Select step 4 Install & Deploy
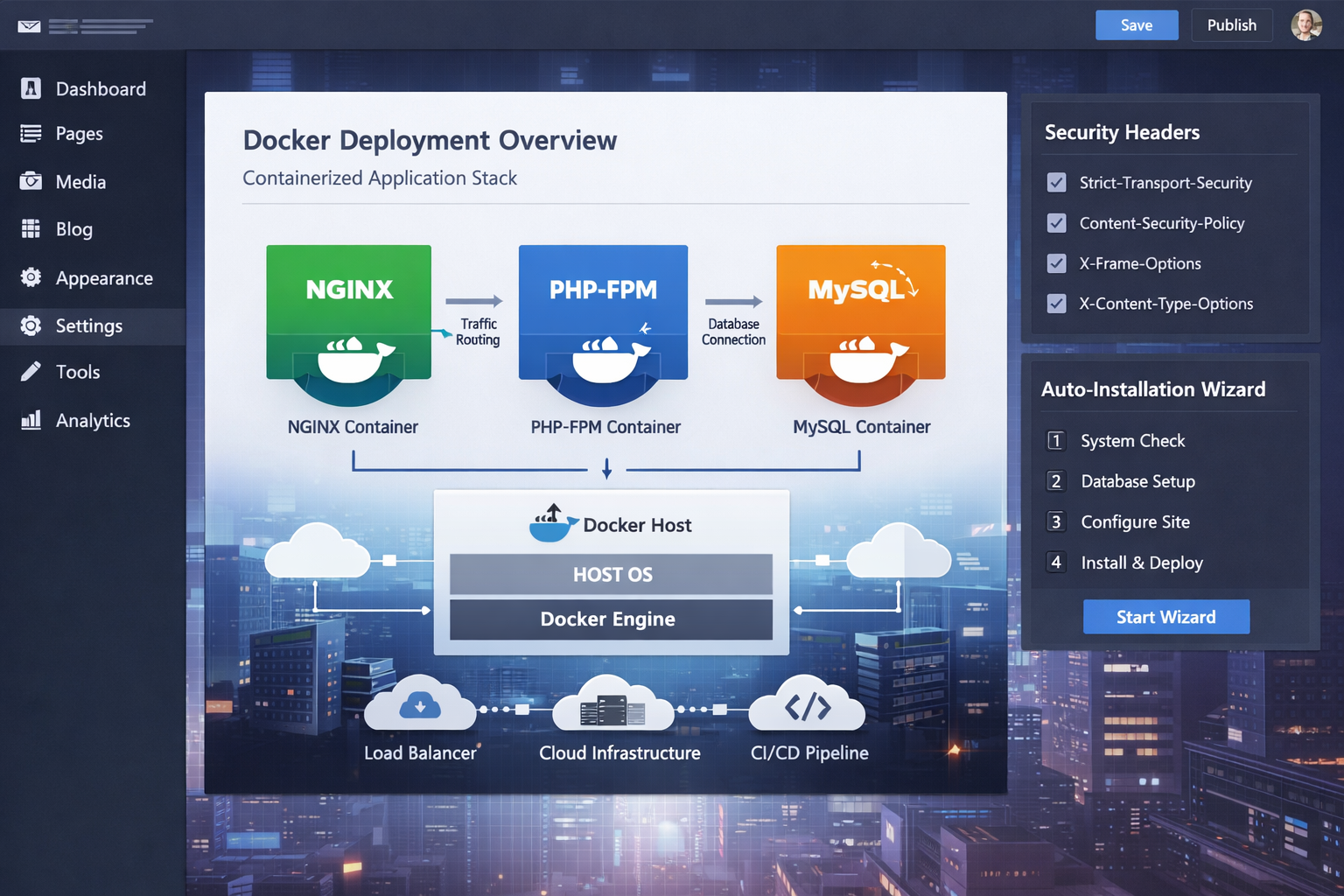This screenshot has width=1344, height=896. click(1125, 562)
